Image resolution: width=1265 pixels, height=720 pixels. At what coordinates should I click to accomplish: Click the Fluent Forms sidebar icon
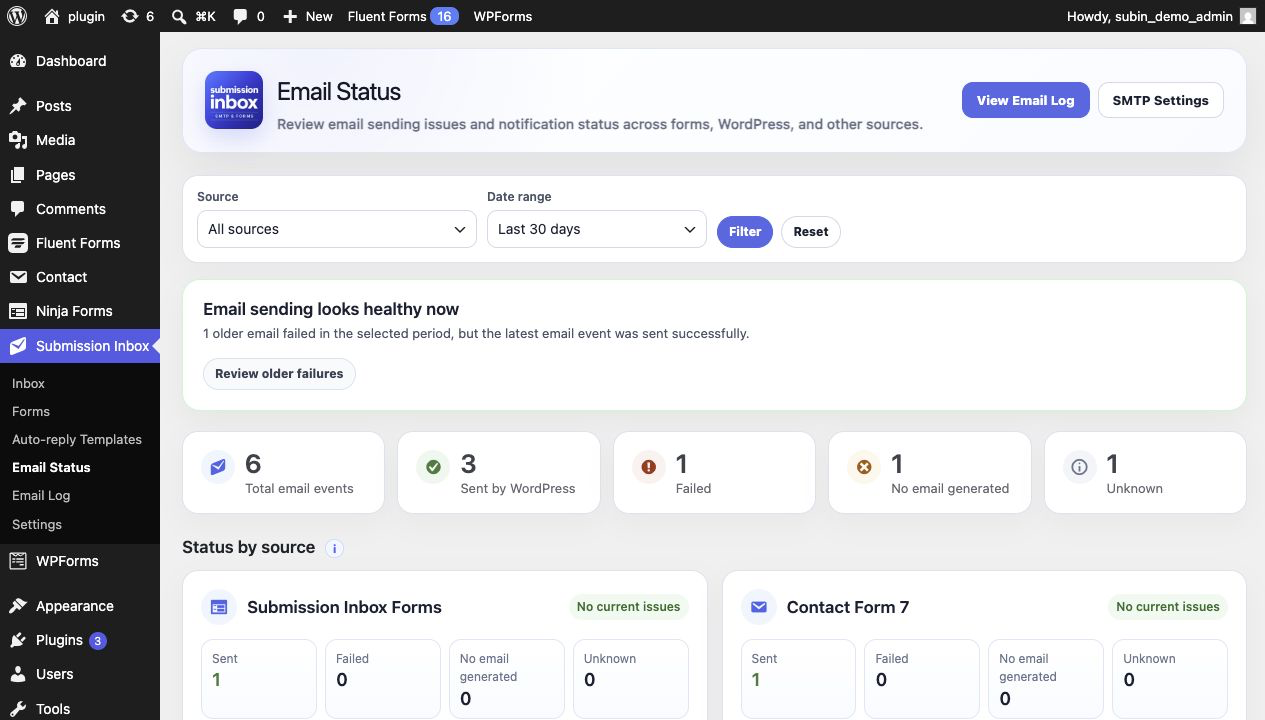point(18,243)
